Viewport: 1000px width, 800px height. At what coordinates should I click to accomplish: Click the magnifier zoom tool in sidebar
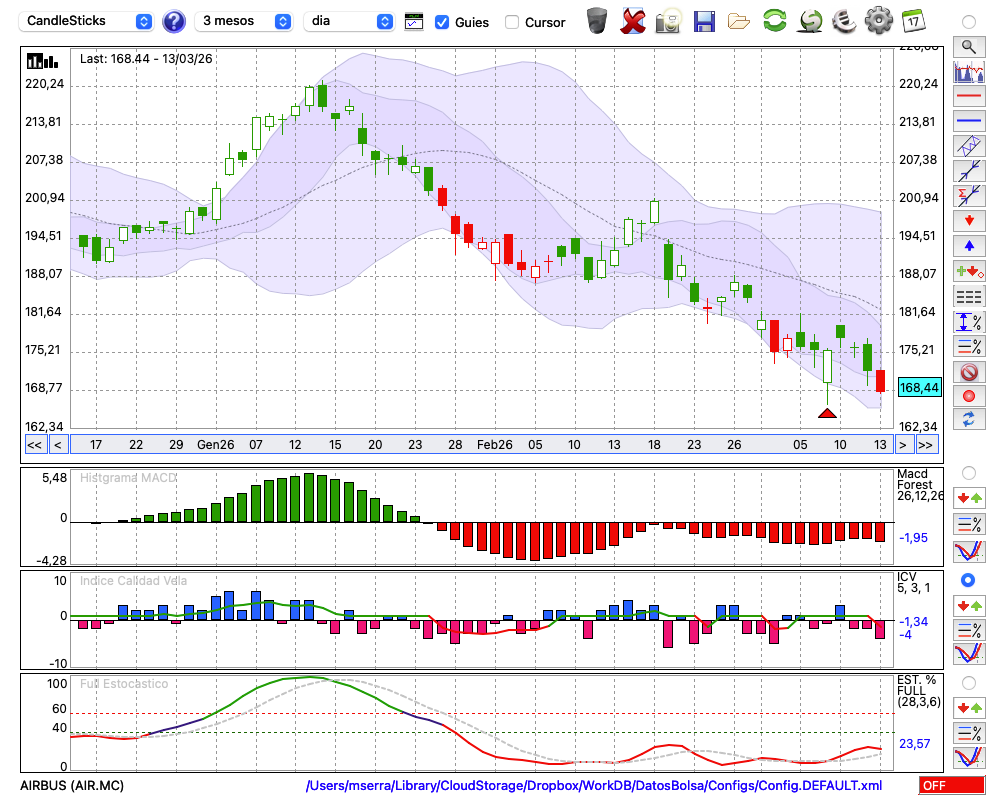click(x=968, y=46)
